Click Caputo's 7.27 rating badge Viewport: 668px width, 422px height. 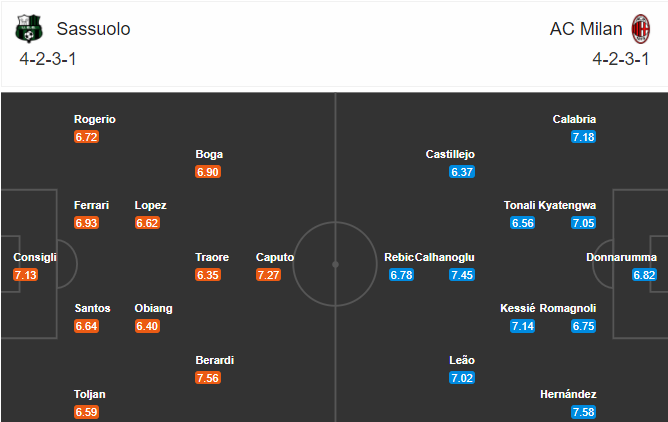(268, 275)
